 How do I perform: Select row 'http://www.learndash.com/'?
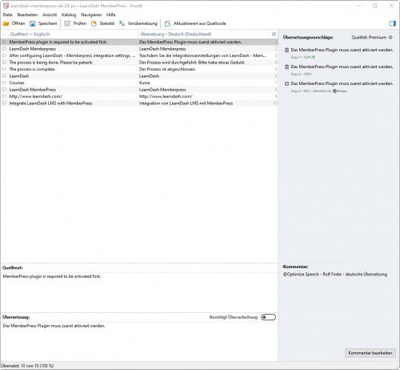139,96
